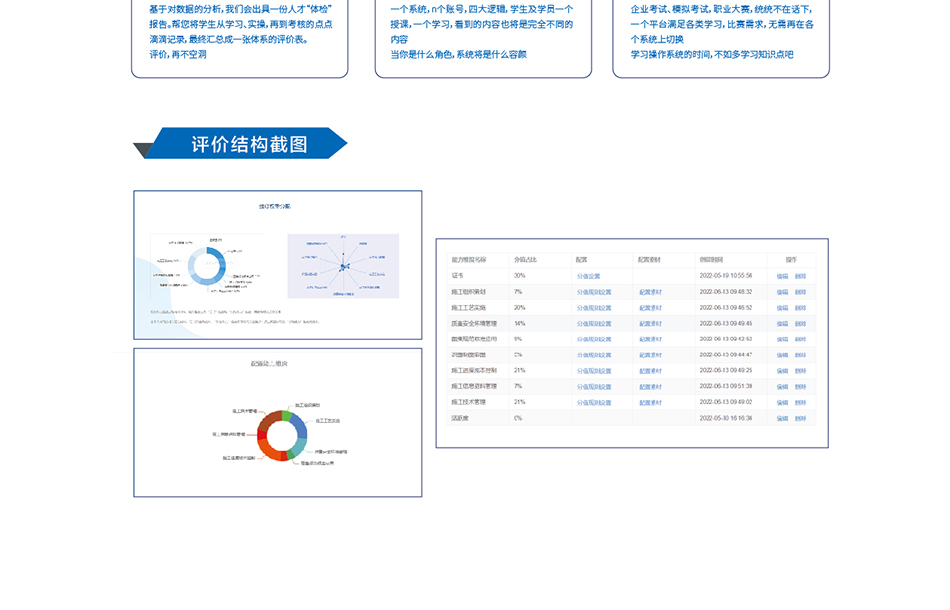Click the 创建时间 column header
The image size is (950, 610).
(x=711, y=259)
